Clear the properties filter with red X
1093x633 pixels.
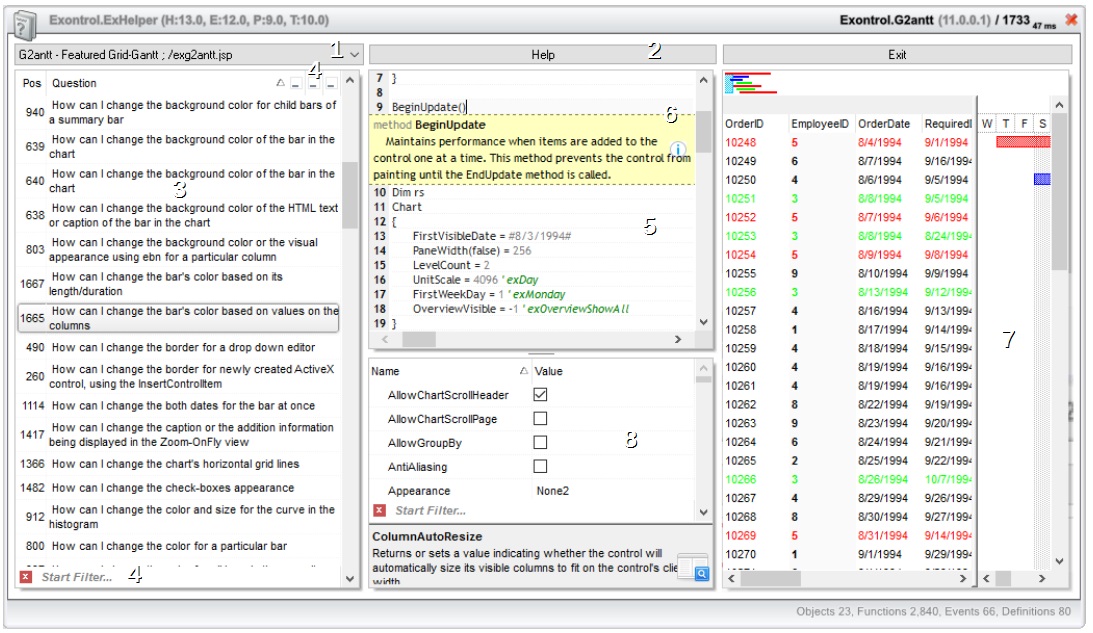coord(379,511)
